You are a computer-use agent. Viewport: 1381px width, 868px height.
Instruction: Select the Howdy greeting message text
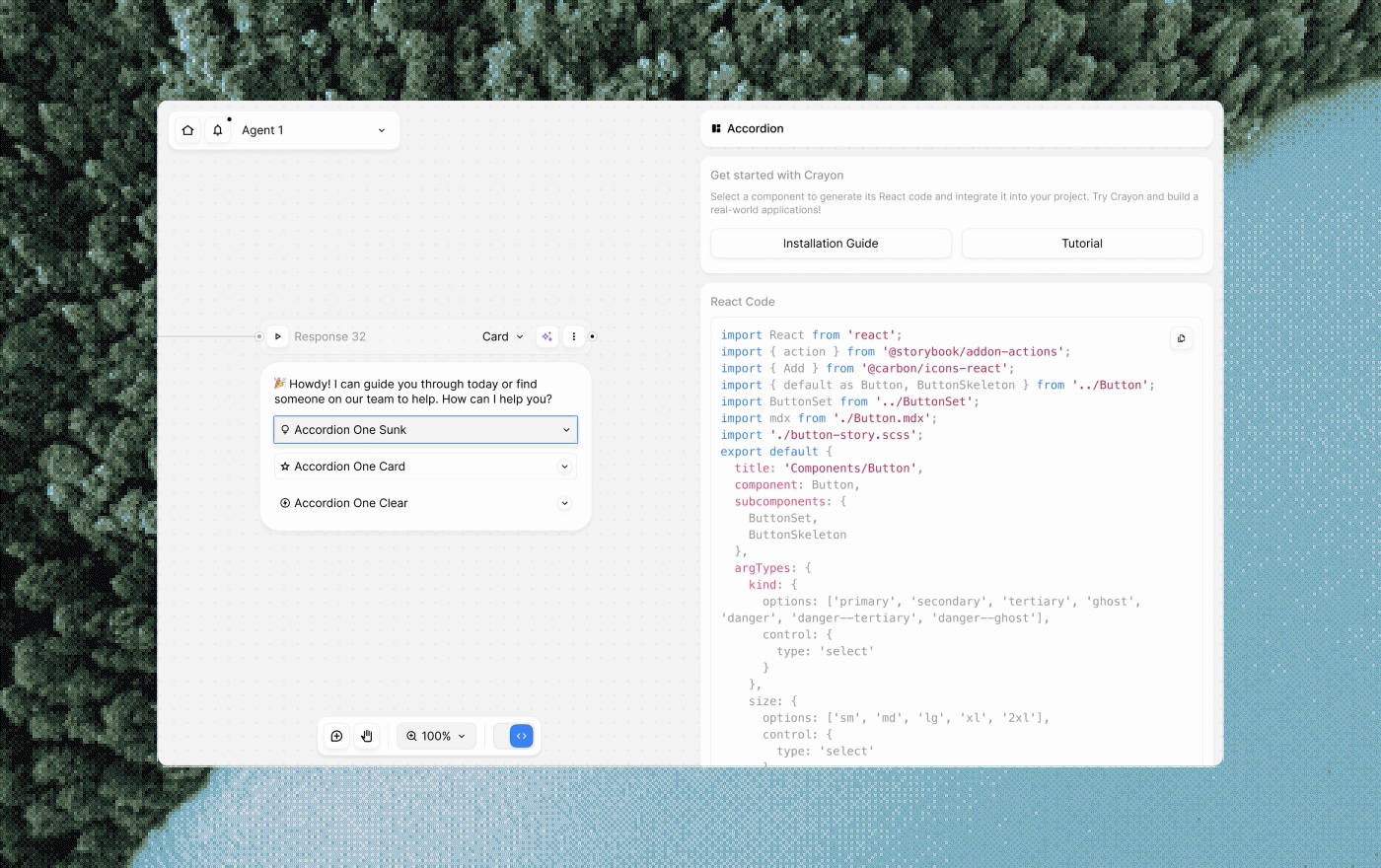[413, 392]
